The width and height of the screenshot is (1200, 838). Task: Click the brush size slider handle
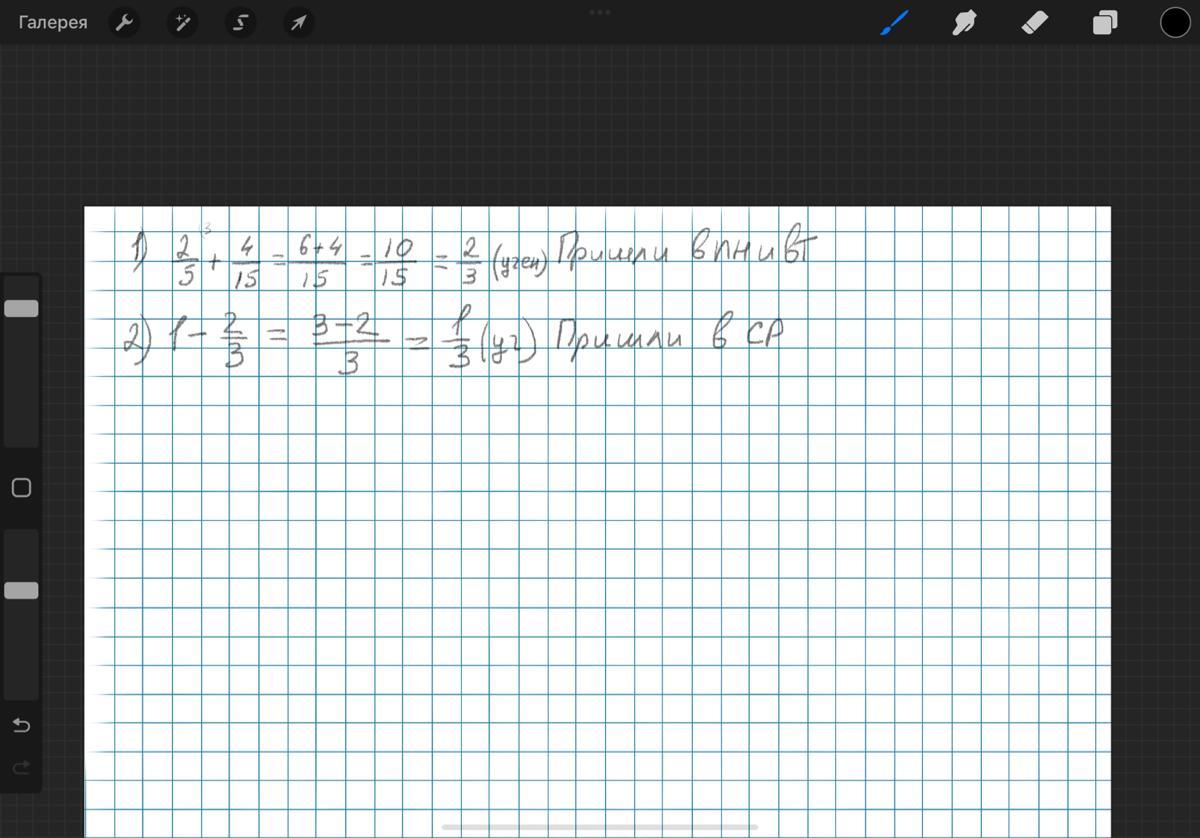[21, 308]
